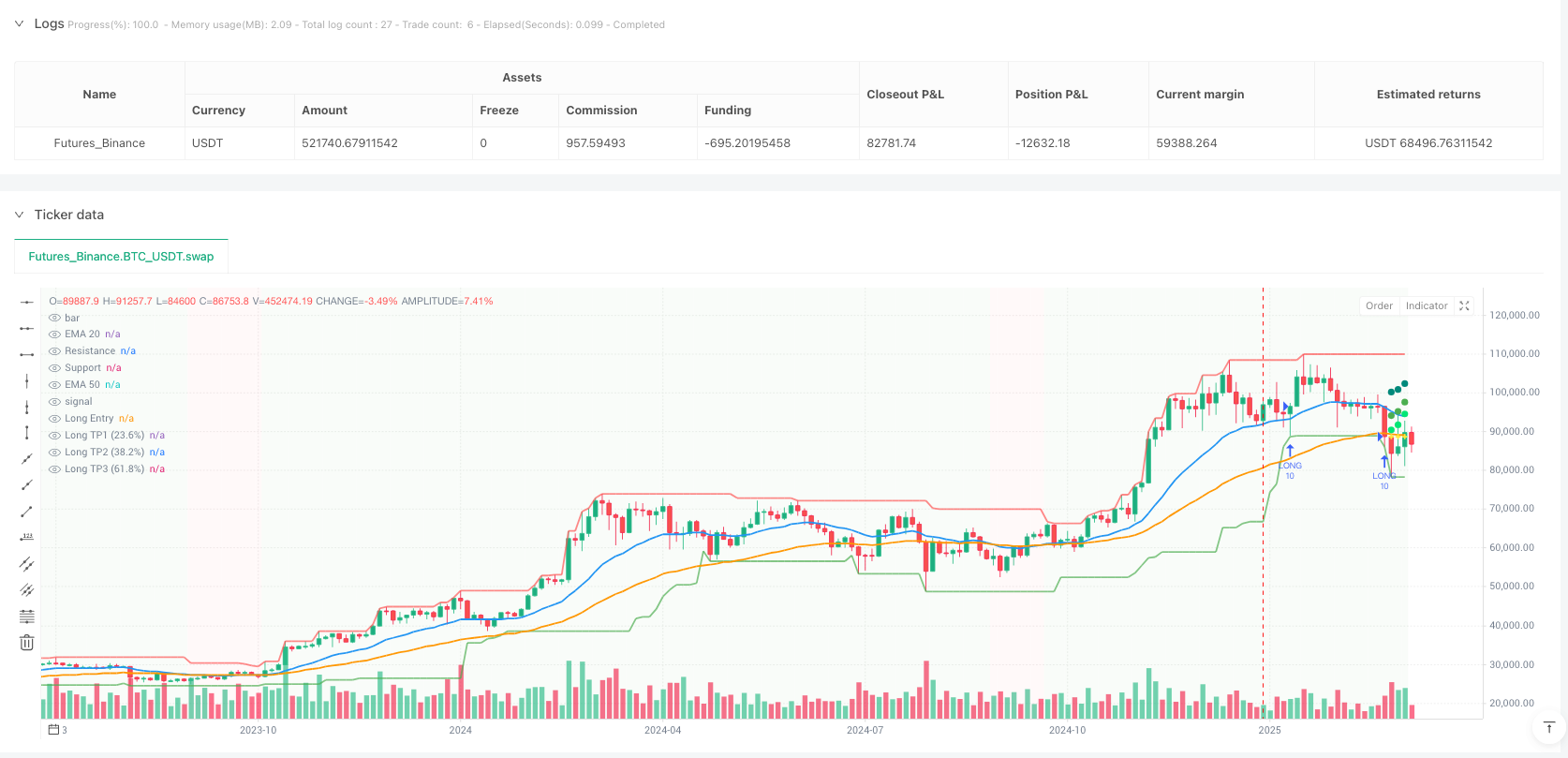Pick the topmost horizontal line drawing tool
1568x758 pixels.
pos(27,302)
